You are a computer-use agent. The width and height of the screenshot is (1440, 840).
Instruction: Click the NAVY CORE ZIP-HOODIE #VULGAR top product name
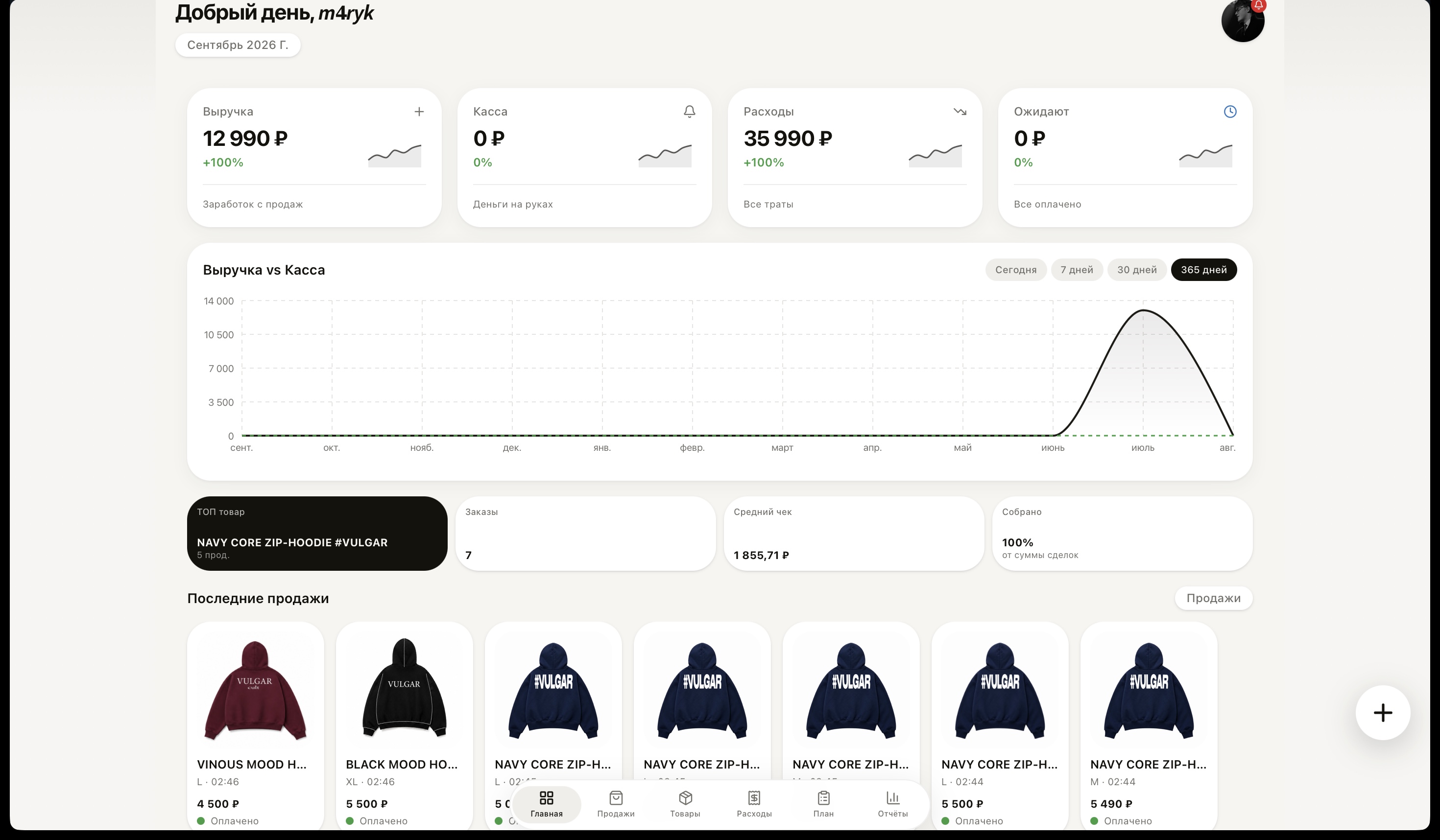(x=292, y=542)
